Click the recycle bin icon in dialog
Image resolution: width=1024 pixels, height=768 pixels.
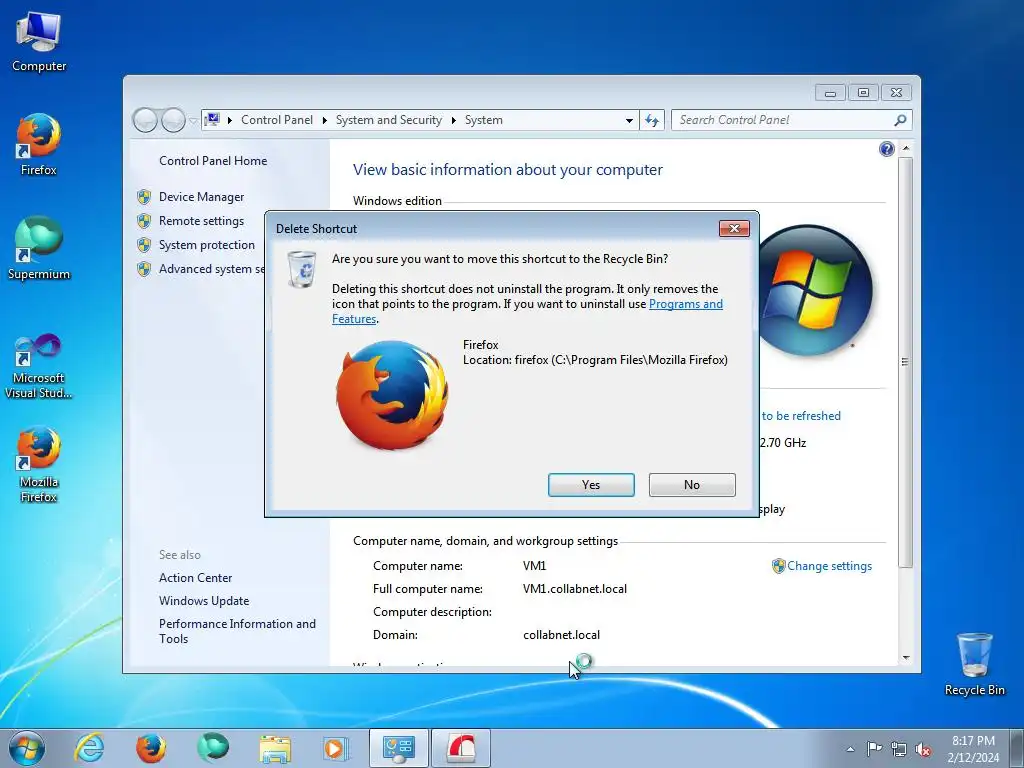302,269
